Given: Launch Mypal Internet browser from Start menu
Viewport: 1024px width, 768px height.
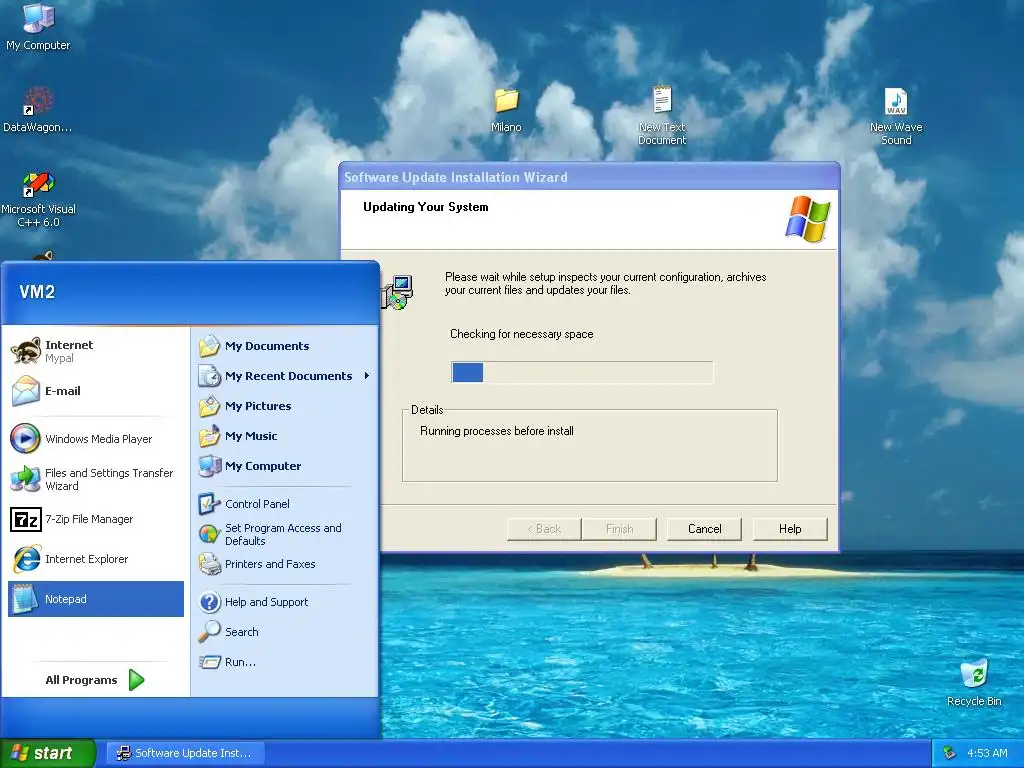Looking at the screenshot, I should pos(96,351).
